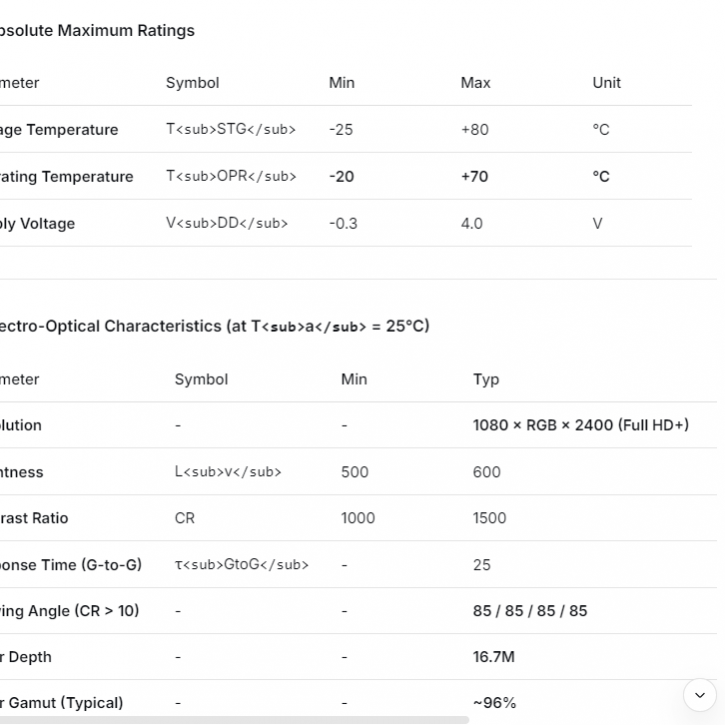This screenshot has height=725, width=725.
Task: Select the 1080 × RGB × 2400 resolution value
Action: click(580, 425)
